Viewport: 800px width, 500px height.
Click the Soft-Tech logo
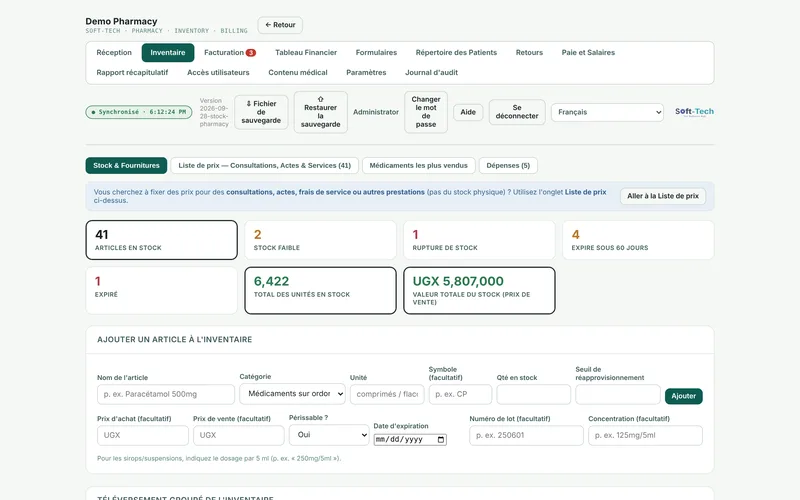click(x=694, y=112)
